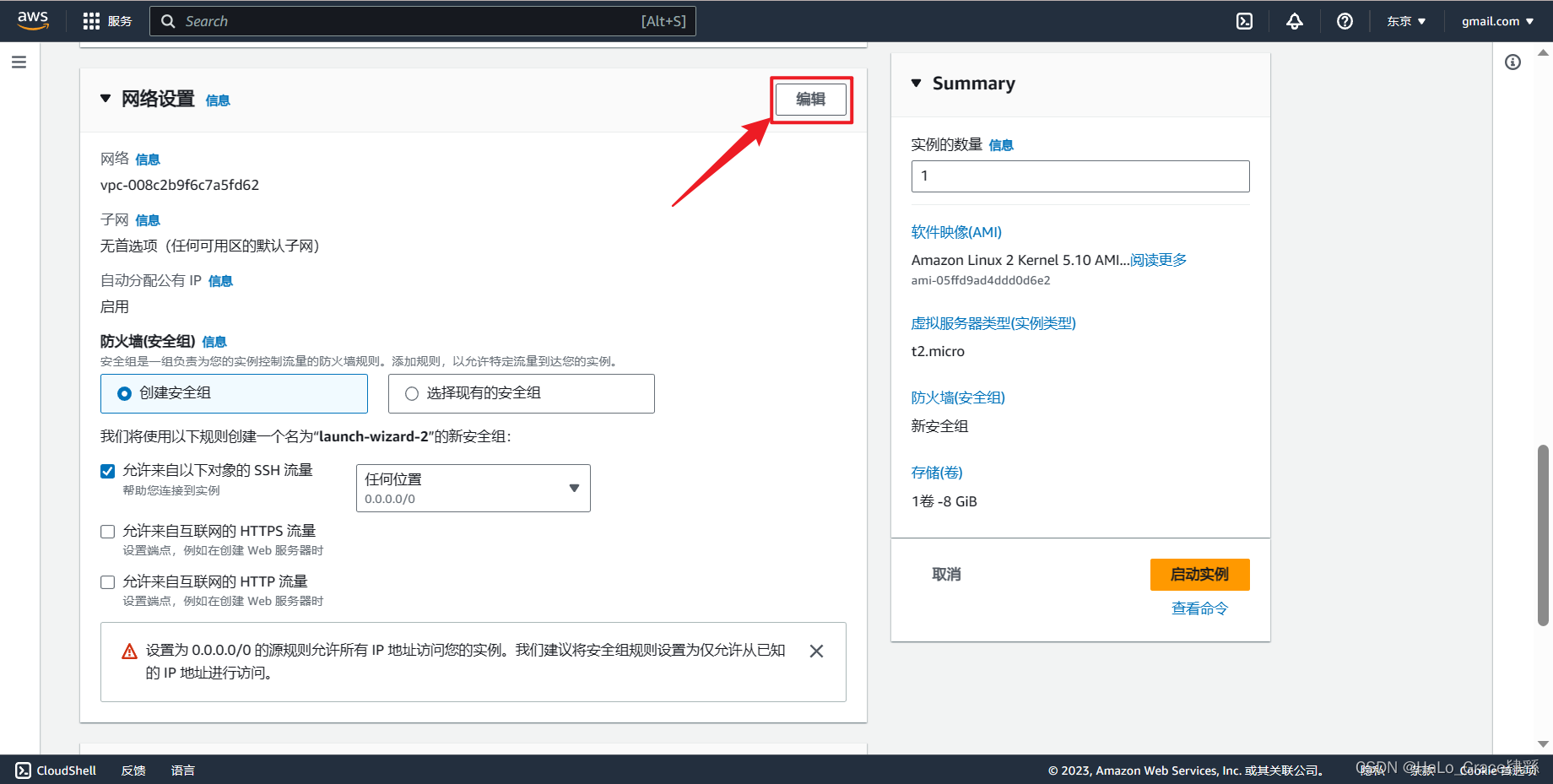The width and height of the screenshot is (1553, 784).
Task: Click the search magnifier icon
Action: tap(168, 21)
